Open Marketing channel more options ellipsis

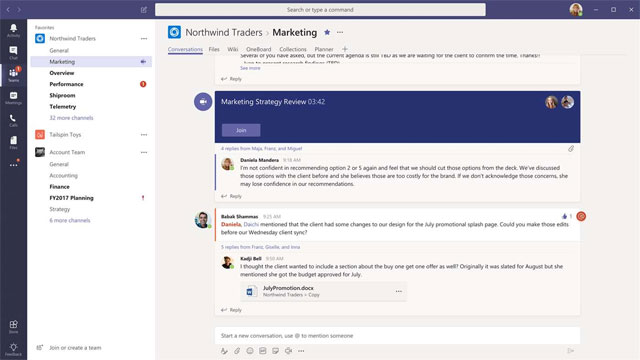(x=340, y=32)
